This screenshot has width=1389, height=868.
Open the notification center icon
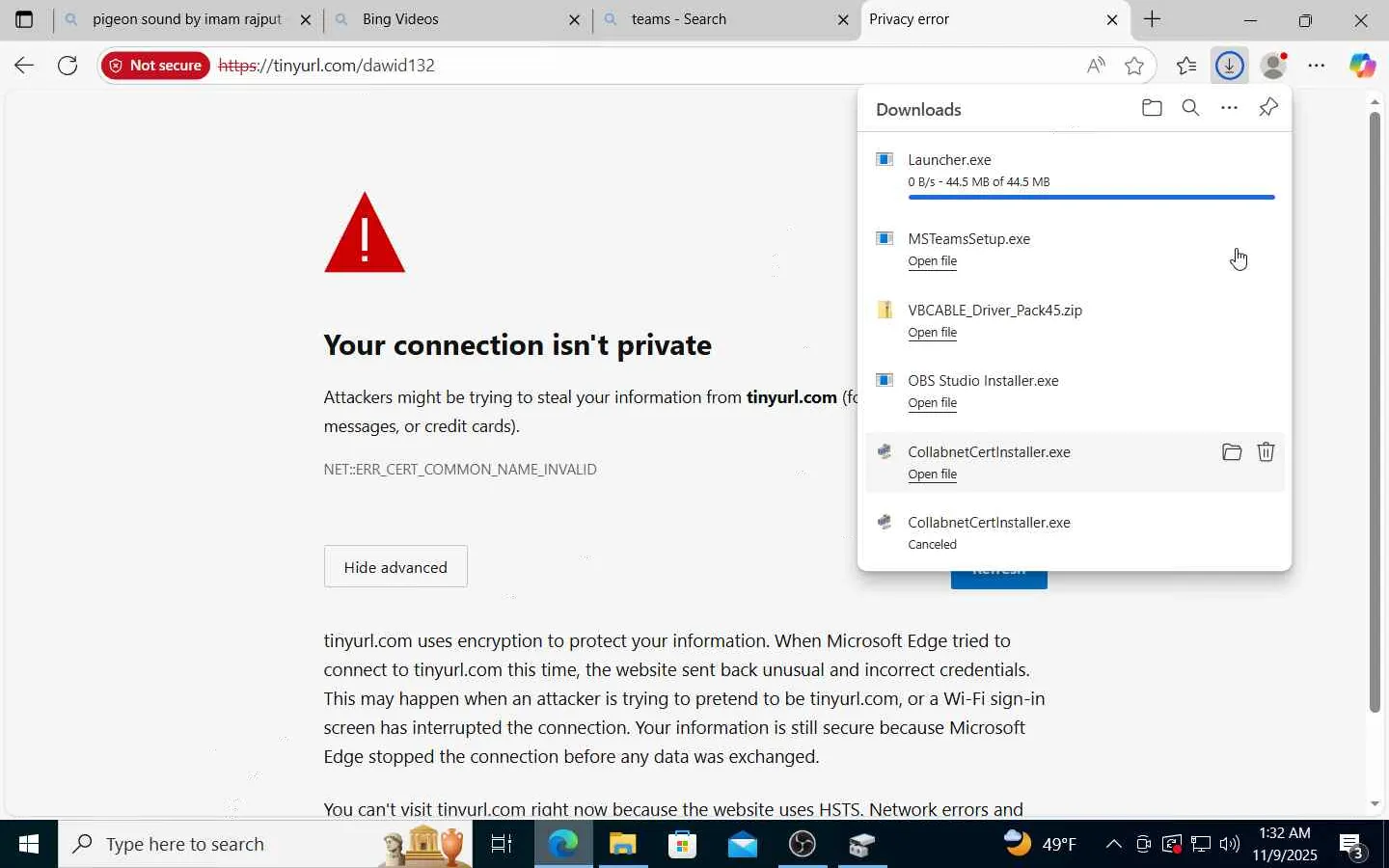click(x=1352, y=846)
